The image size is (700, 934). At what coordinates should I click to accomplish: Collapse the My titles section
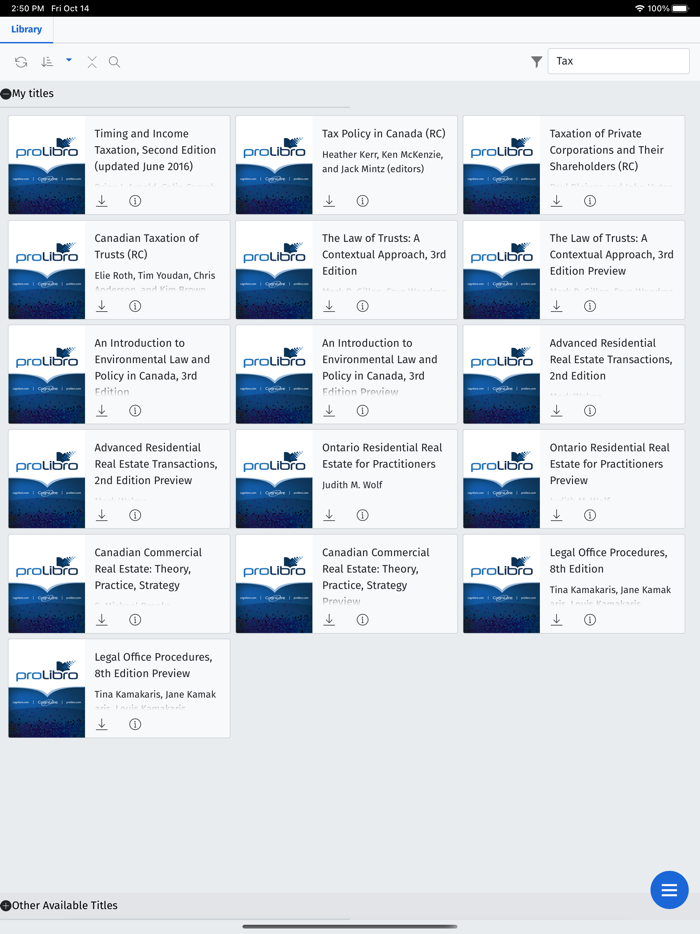pyautogui.click(x=6, y=94)
